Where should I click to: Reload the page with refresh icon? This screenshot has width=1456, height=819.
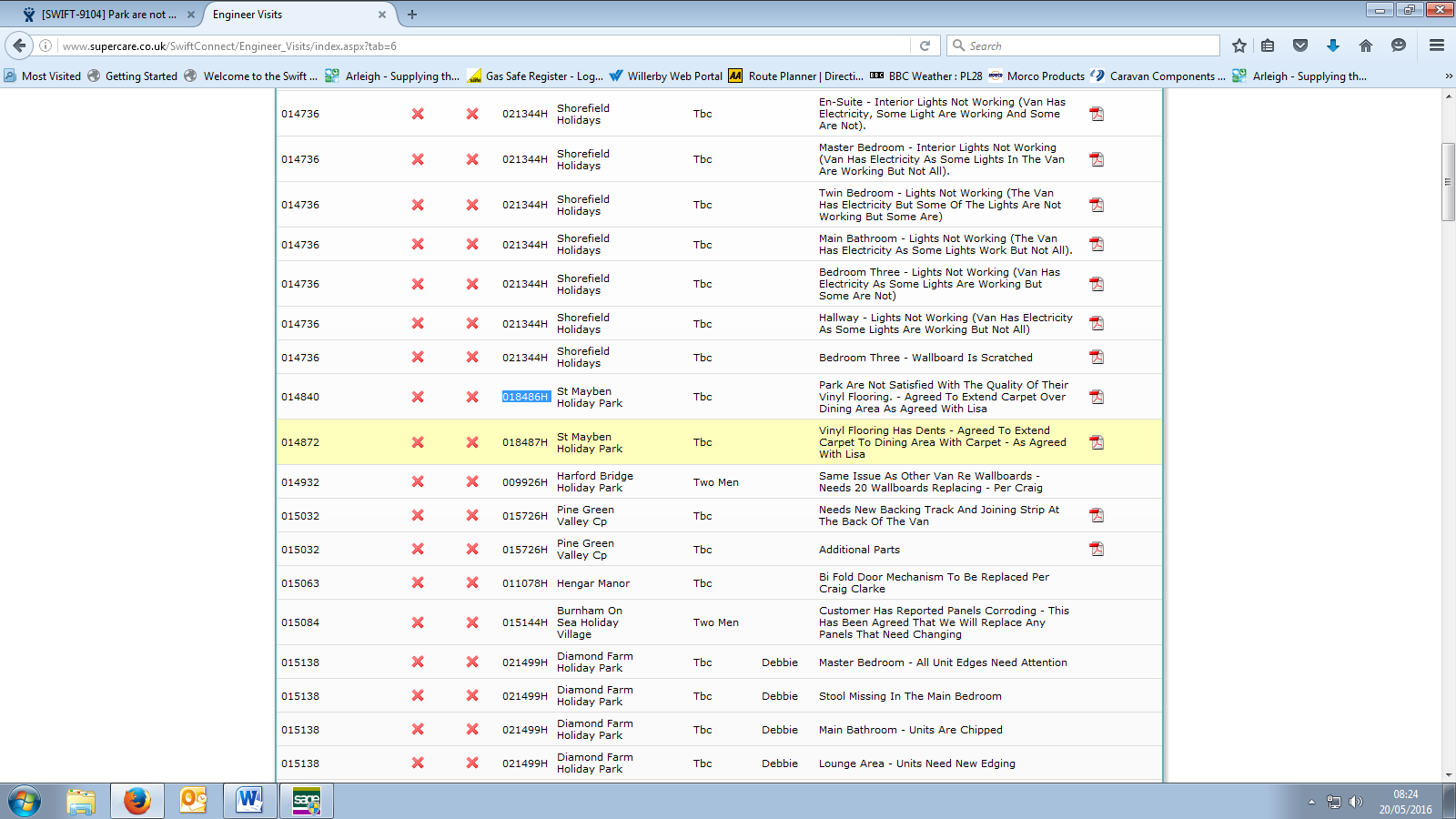click(925, 45)
